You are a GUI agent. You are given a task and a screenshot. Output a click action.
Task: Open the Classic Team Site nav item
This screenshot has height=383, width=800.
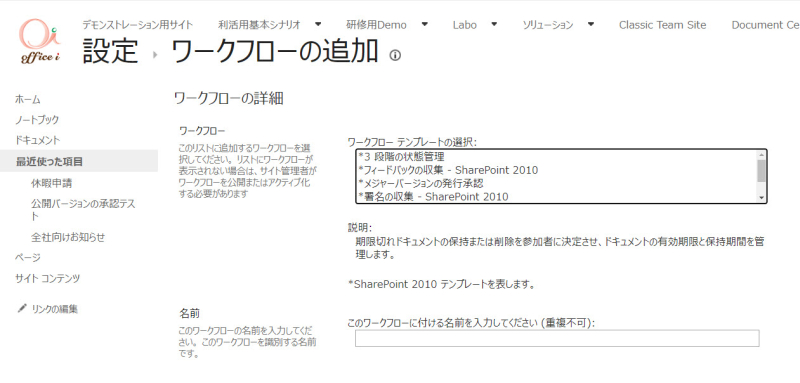coord(662,25)
